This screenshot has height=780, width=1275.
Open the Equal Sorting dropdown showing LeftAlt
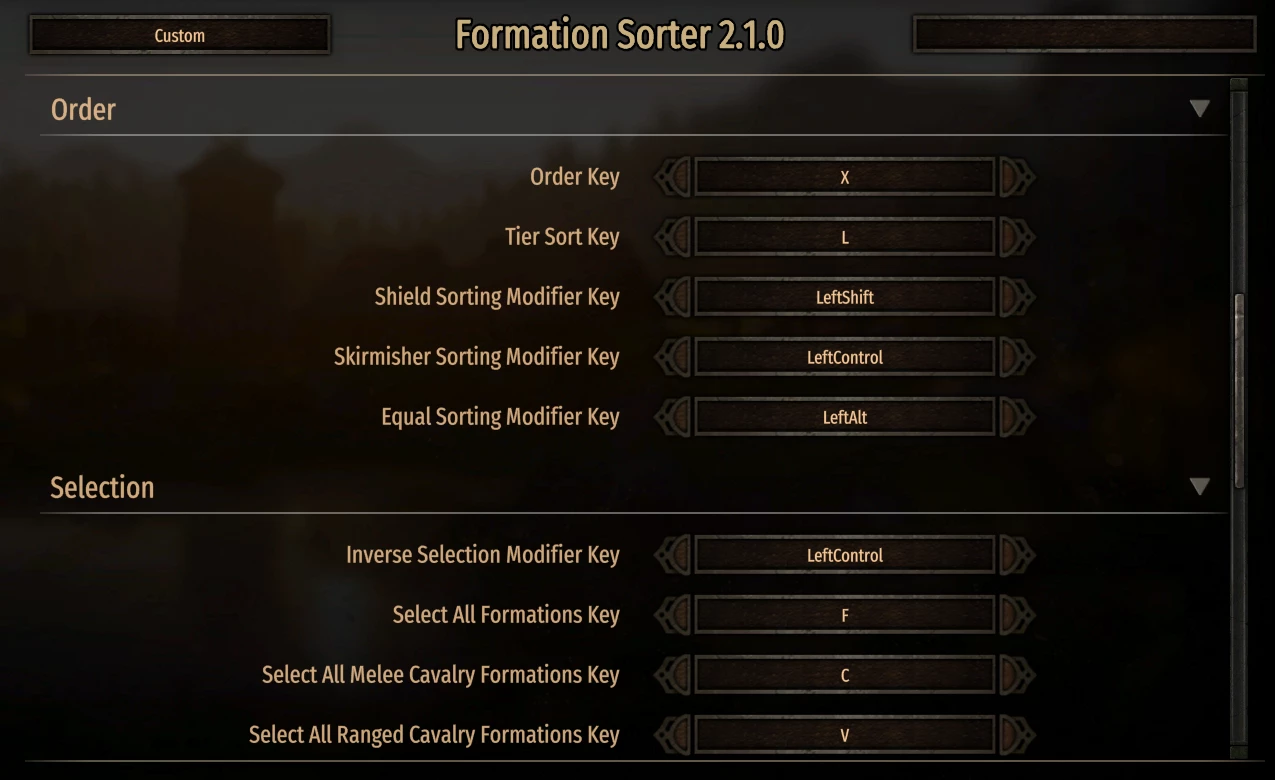[x=845, y=418]
